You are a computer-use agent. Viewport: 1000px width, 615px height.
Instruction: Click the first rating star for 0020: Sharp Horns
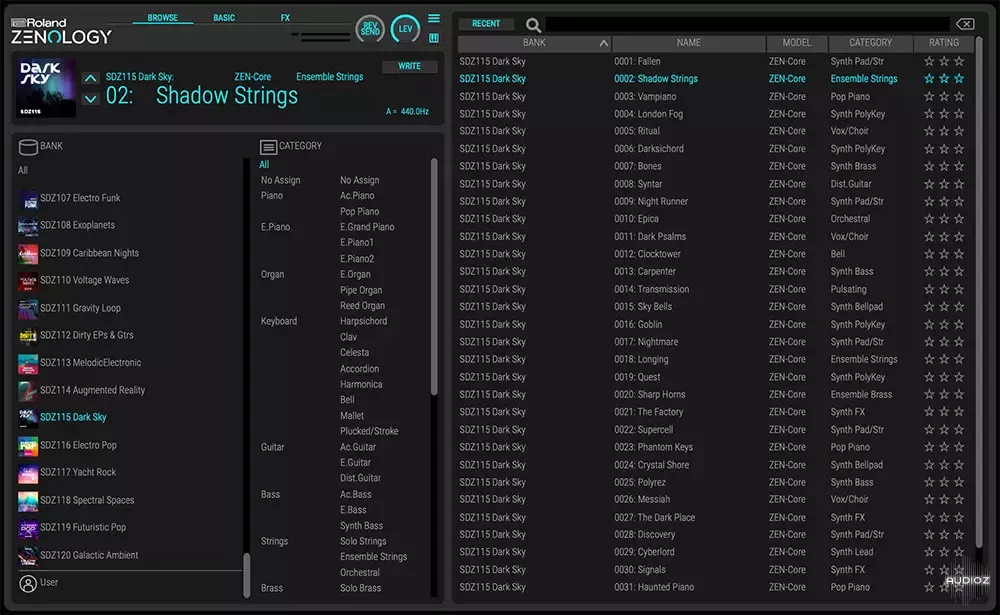pos(929,394)
